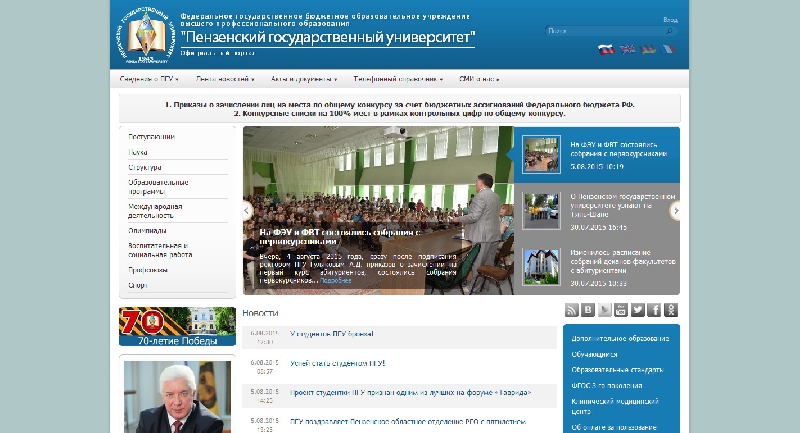The height and width of the screenshot is (433, 800).
Task: Select the building schedule-change news thumbnail
Action: click(x=541, y=267)
